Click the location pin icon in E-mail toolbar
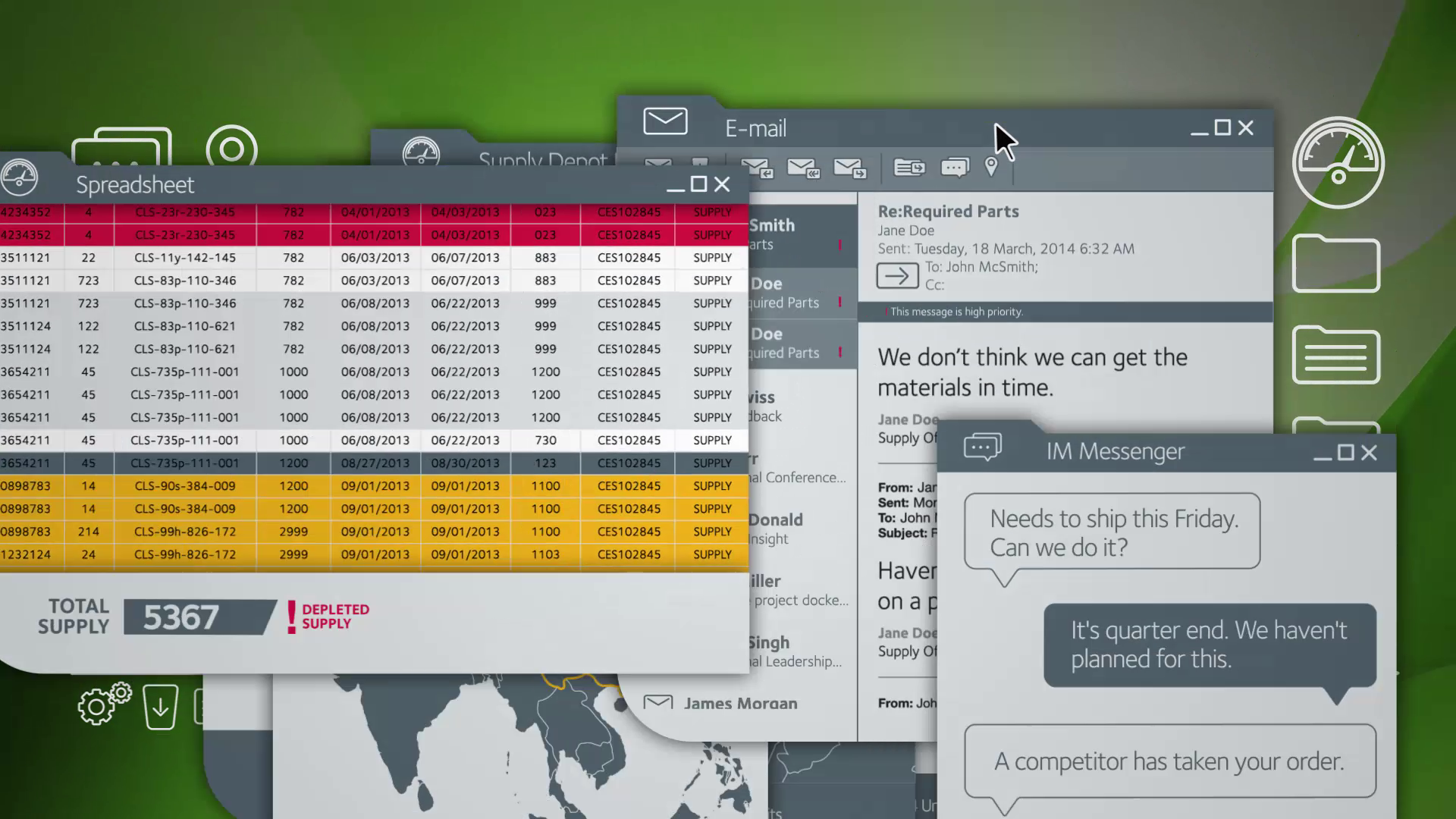This screenshot has width=1456, height=819. [990, 167]
